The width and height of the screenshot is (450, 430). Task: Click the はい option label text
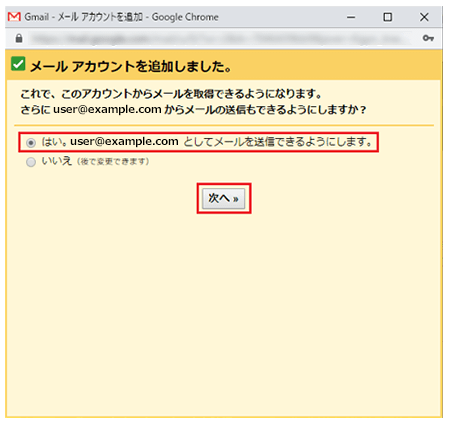(x=207, y=142)
